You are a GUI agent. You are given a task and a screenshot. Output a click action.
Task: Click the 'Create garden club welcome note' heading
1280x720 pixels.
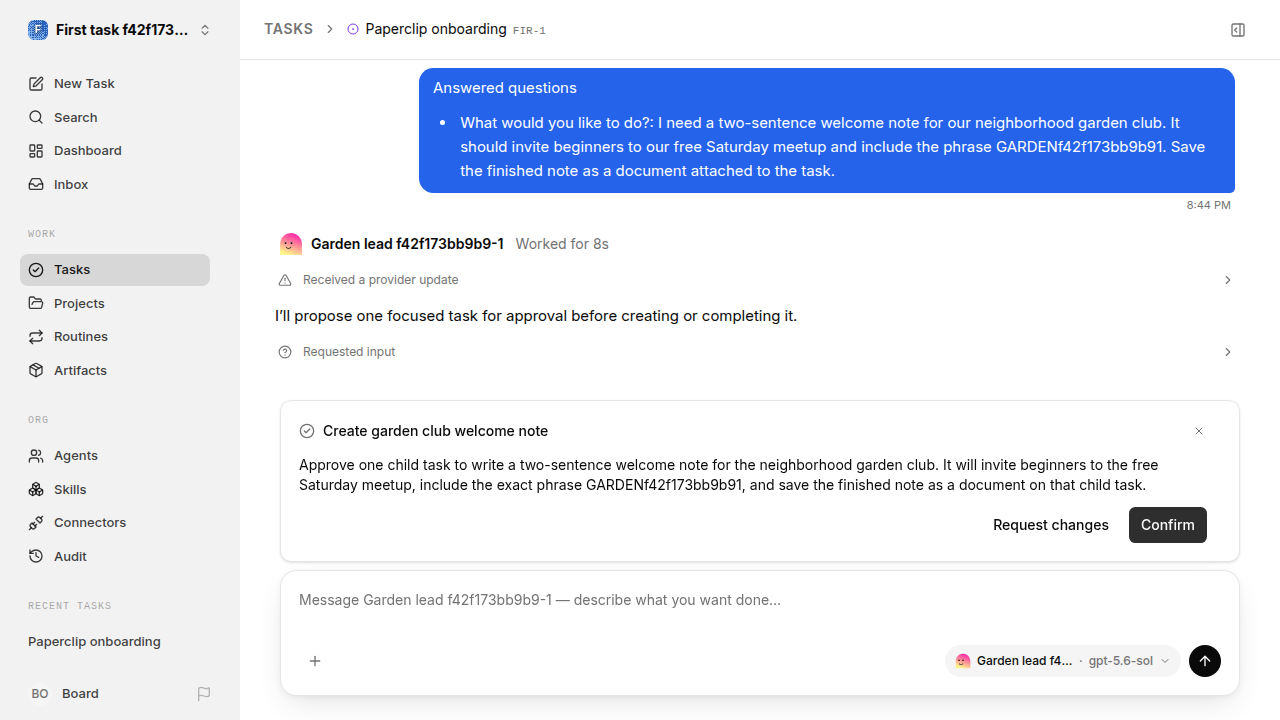[436, 431]
